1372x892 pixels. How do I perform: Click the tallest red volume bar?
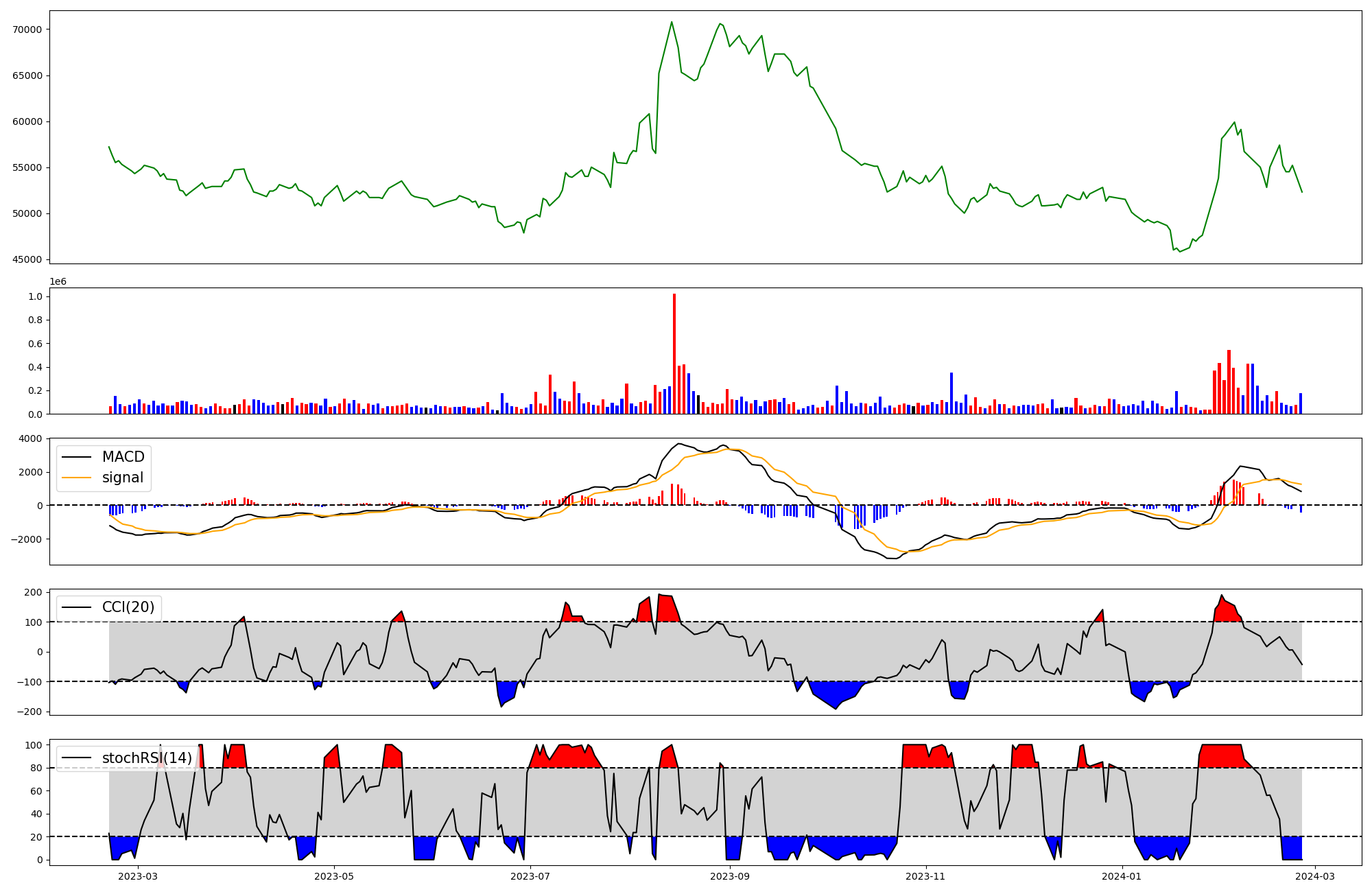tap(674, 353)
